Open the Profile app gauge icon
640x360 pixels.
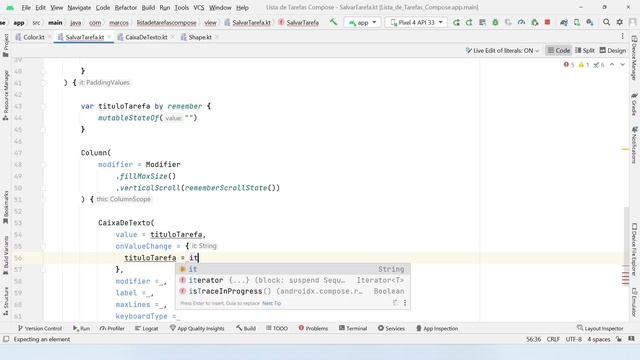521,22
